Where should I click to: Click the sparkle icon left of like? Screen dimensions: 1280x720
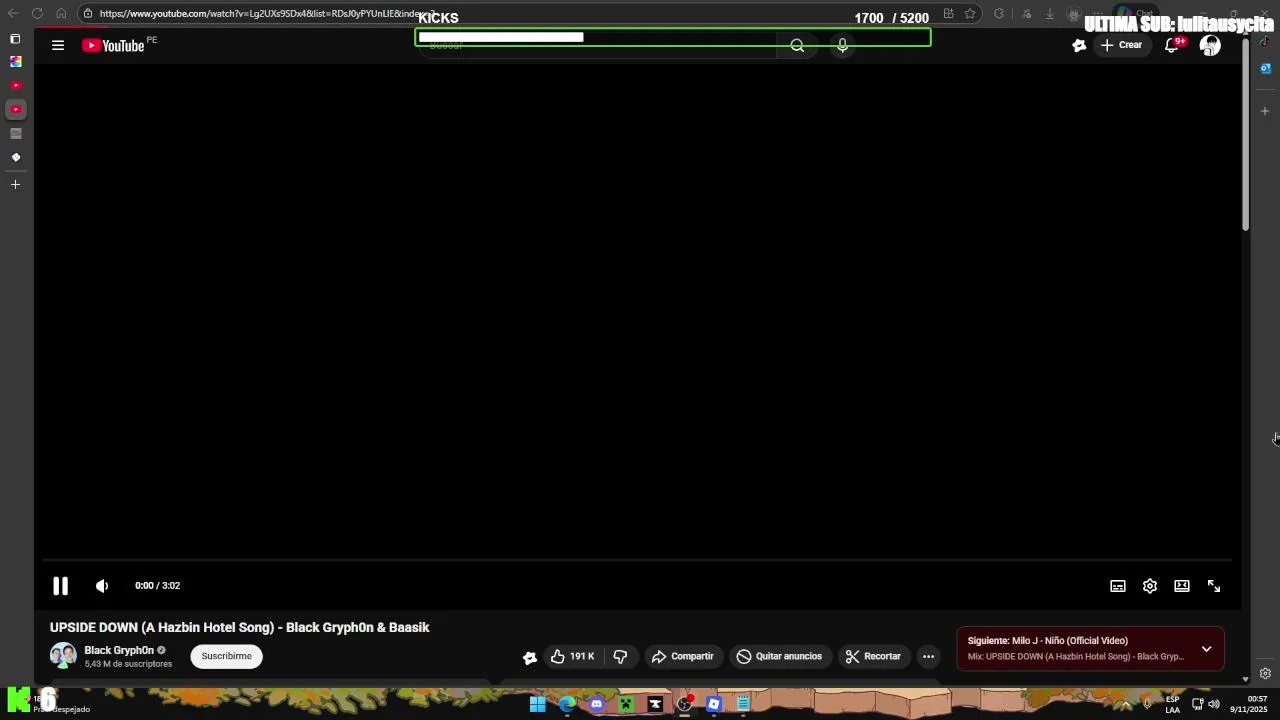coord(530,657)
